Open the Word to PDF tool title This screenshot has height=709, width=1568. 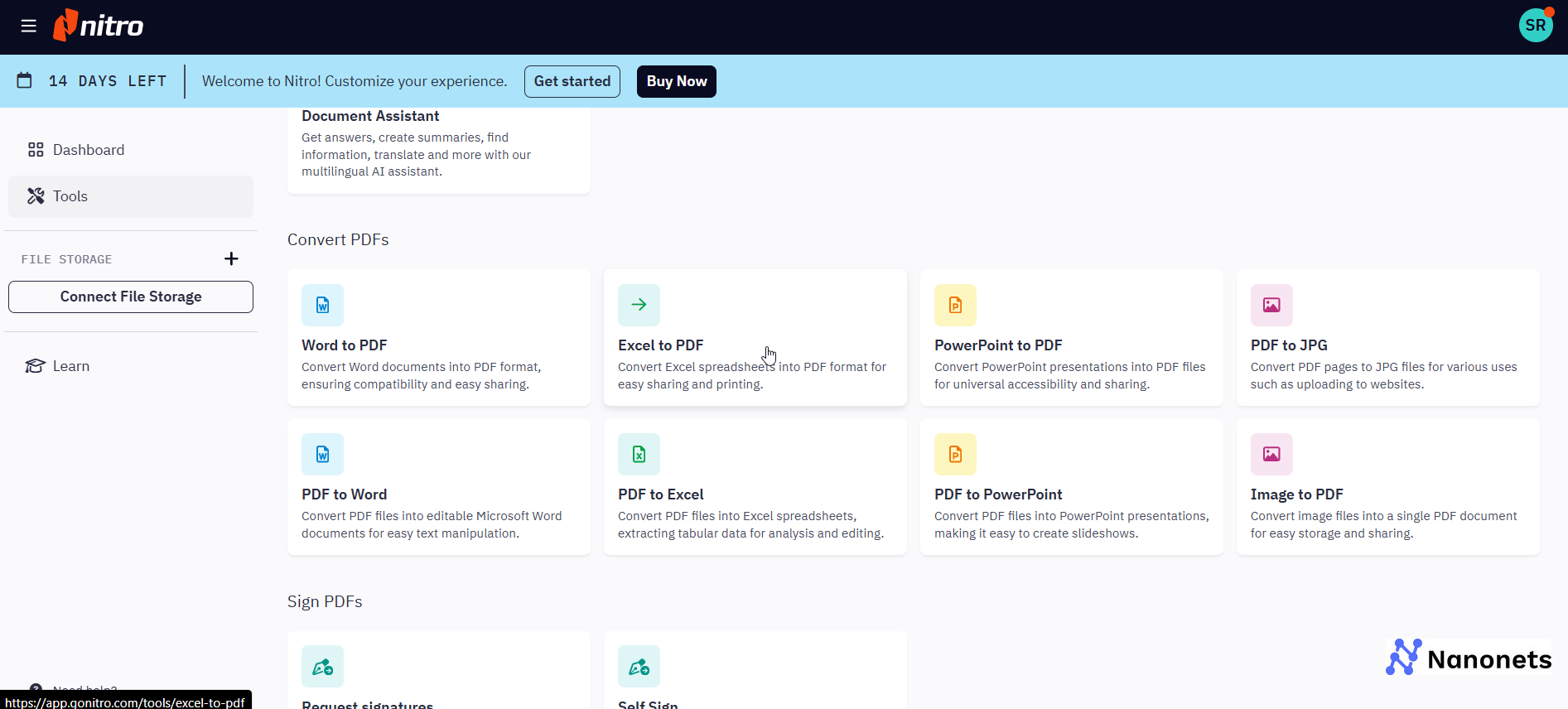[x=344, y=345]
